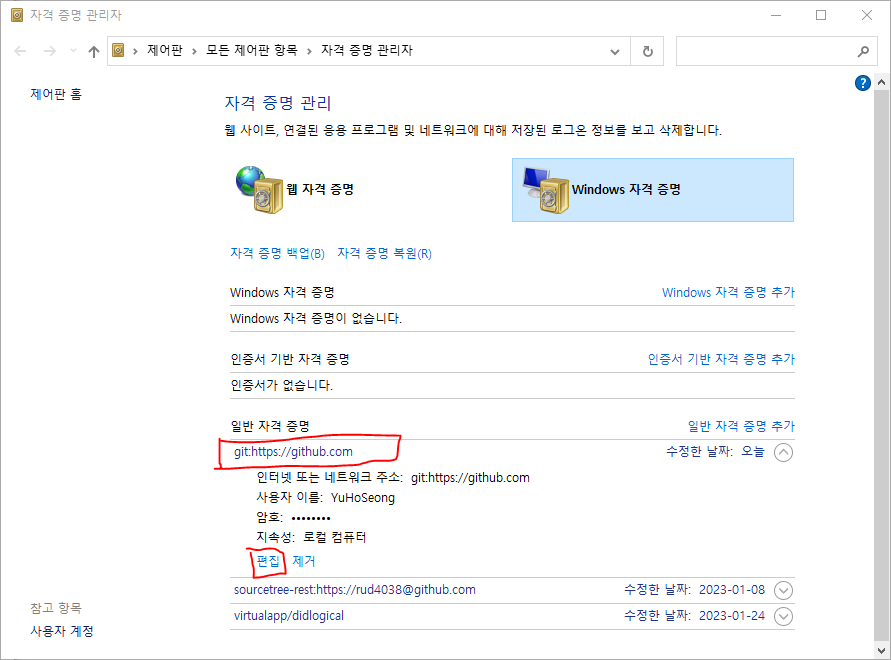
Task: Select 자격 증명 관리자 breadcrumb
Action: tap(367, 51)
